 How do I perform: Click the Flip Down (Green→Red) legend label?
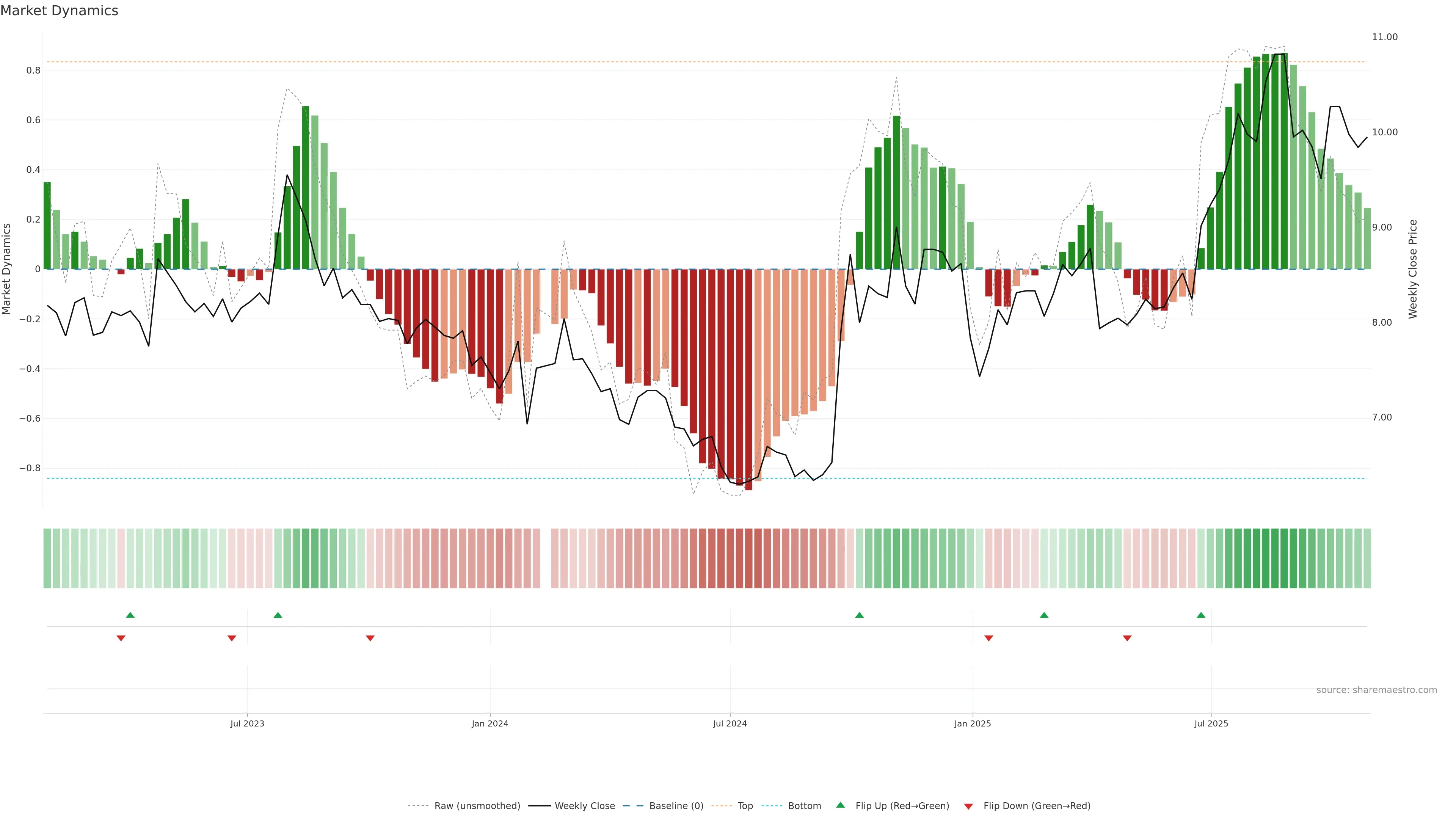click(x=1037, y=806)
